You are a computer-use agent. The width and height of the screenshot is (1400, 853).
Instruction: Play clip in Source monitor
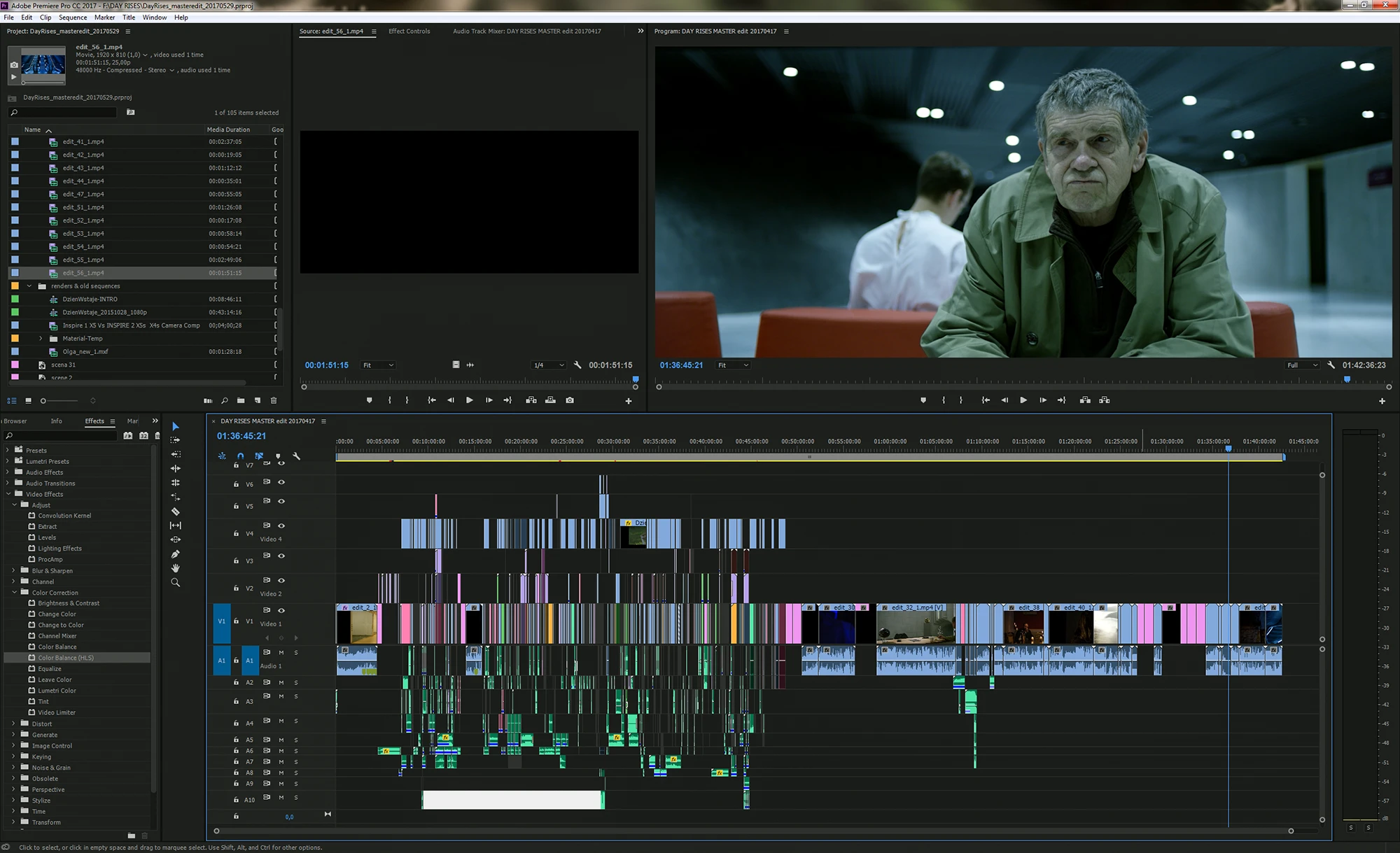pyautogui.click(x=469, y=400)
